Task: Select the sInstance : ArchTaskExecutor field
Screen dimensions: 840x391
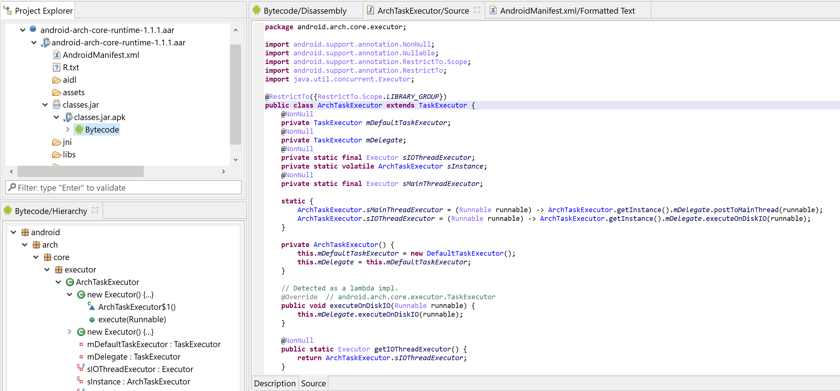Action: [133, 381]
